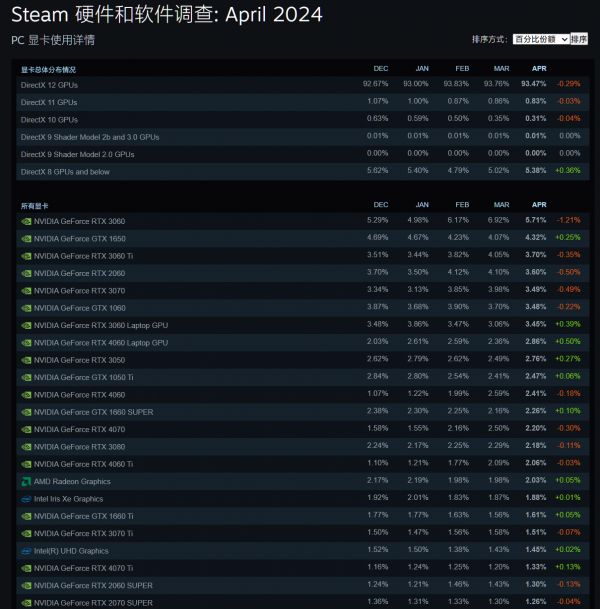Select the 所有显卡 section header

pos(35,206)
